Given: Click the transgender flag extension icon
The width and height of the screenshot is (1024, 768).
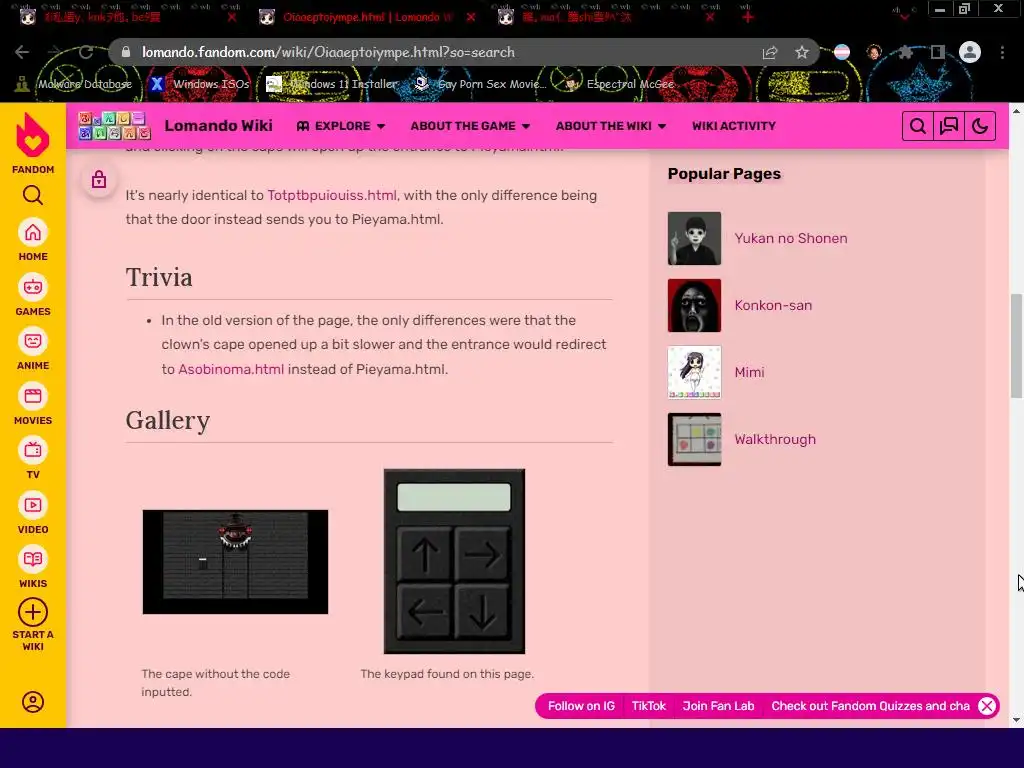Looking at the screenshot, I should coord(842,52).
